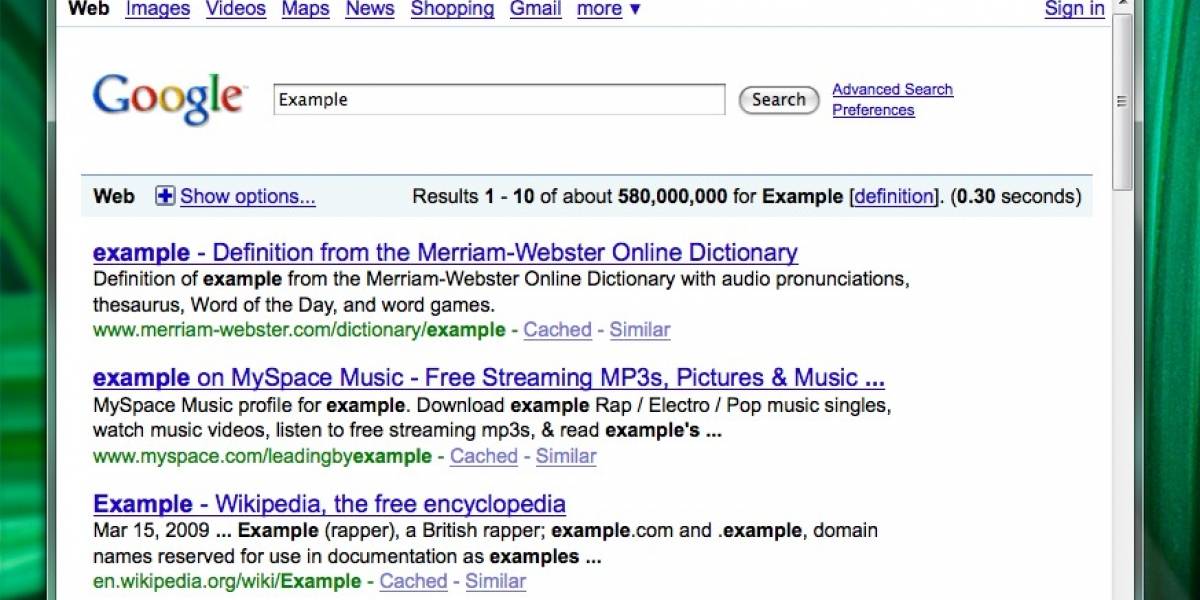Select the Web tab in top bar
The image size is (1200, 600).
pyautogui.click(x=89, y=9)
